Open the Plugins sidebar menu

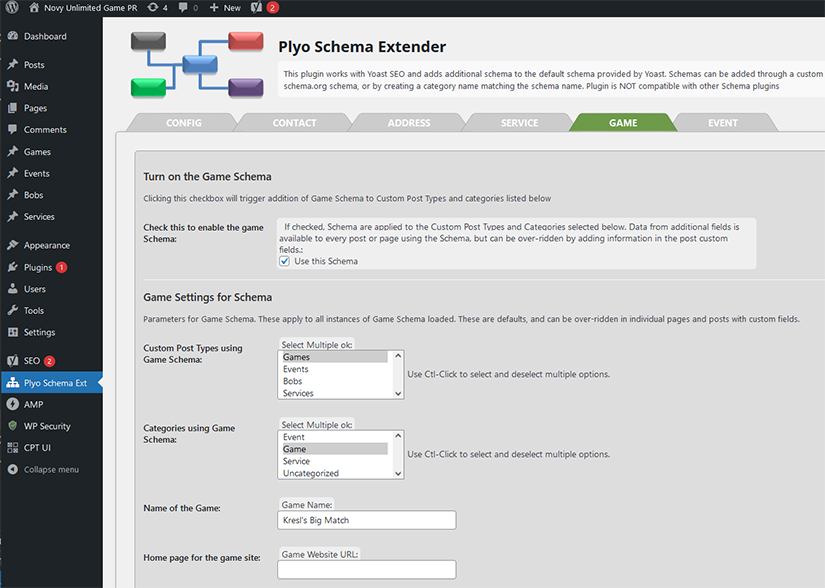pos(38,267)
